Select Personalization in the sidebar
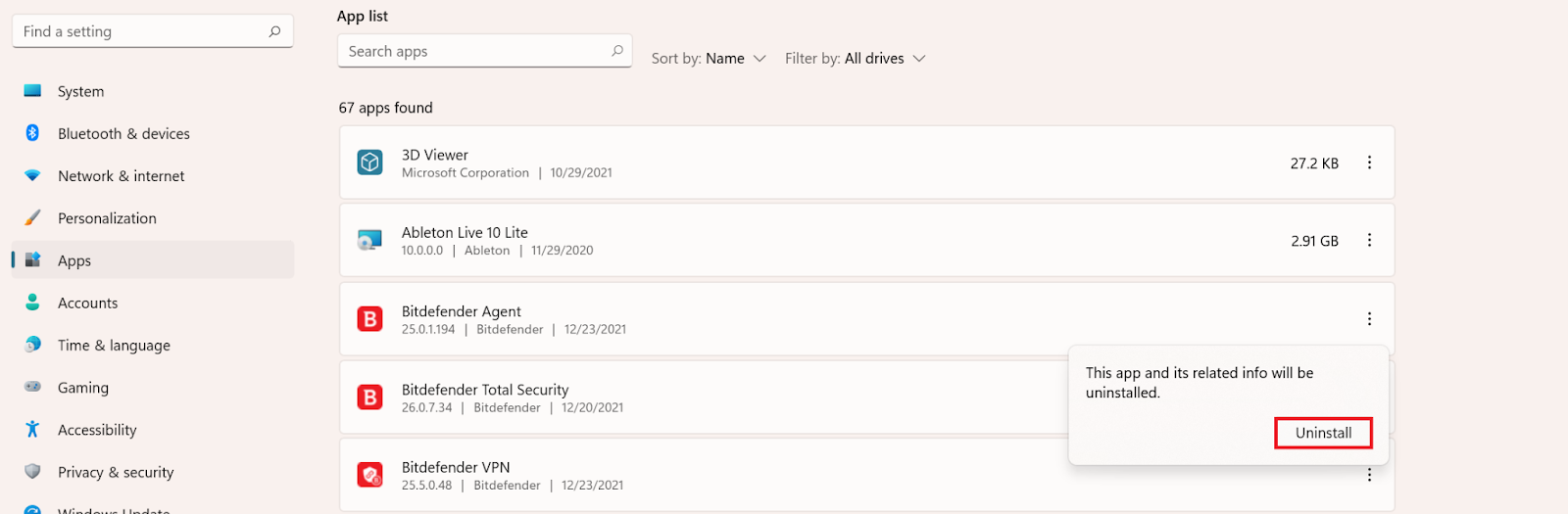 tap(107, 218)
